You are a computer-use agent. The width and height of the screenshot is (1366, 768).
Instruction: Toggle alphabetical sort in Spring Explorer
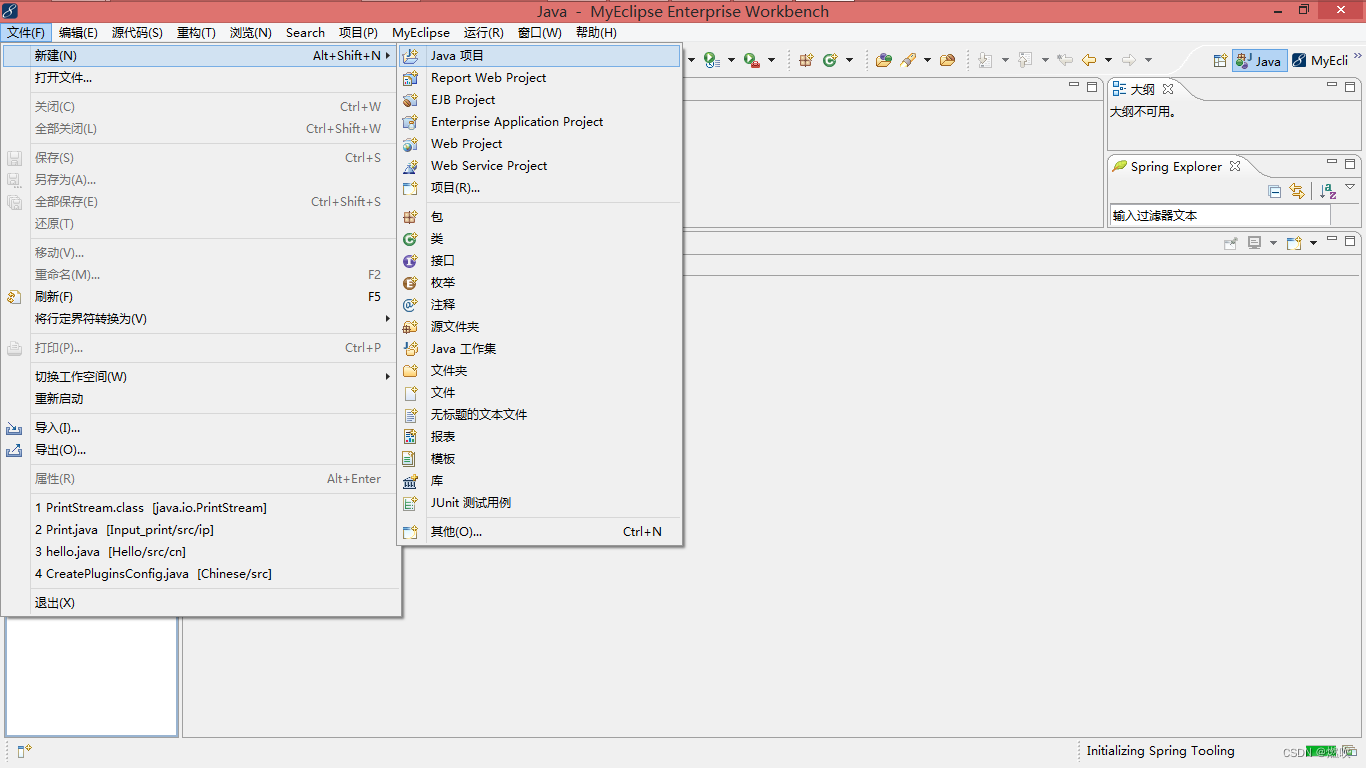[x=1328, y=191]
